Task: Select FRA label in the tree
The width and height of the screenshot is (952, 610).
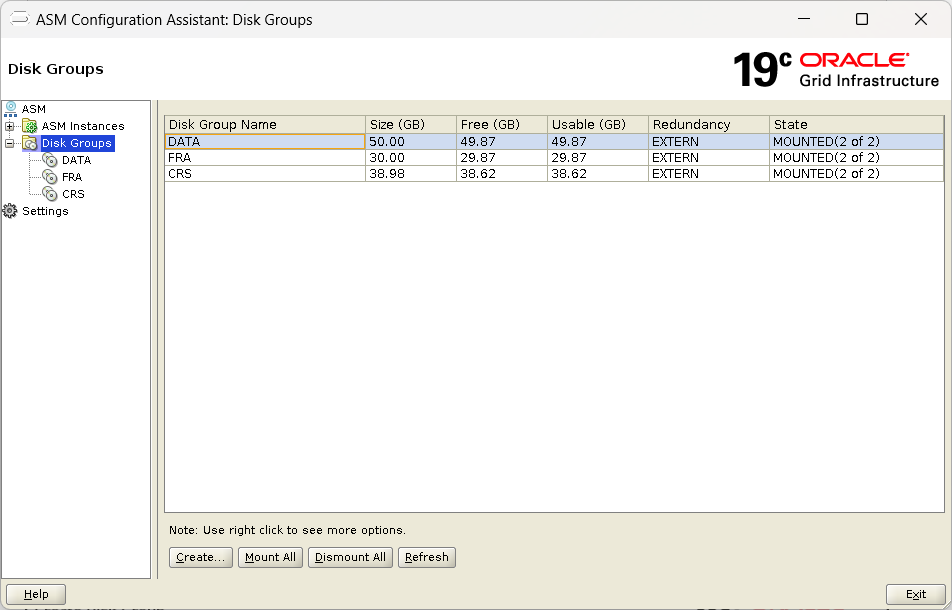Action: [72, 177]
